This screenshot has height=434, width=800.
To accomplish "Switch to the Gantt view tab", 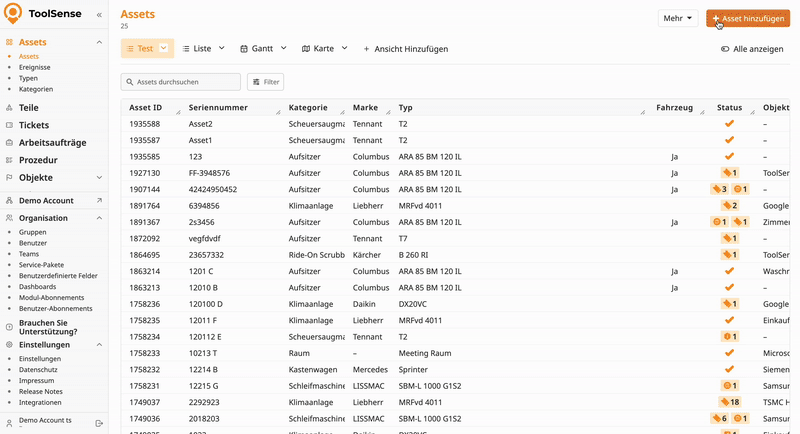I will tap(257, 48).
